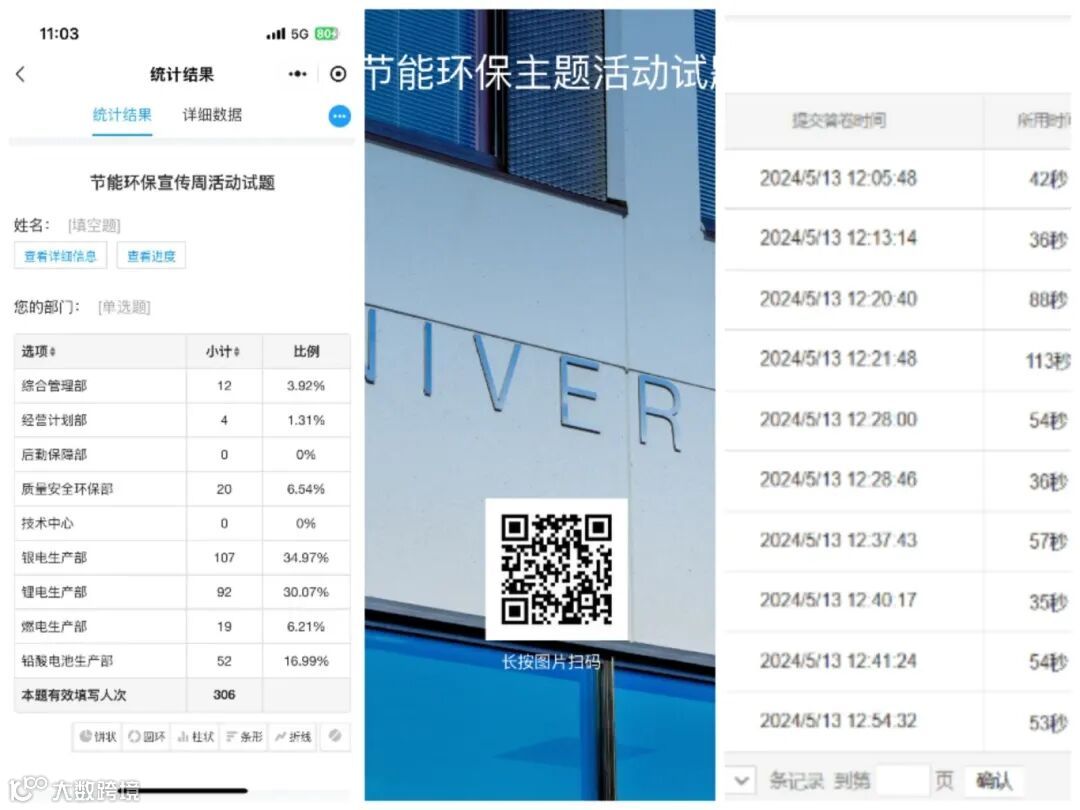Click the total count 306 cell
The height and width of the screenshot is (810, 1080).
225,695
